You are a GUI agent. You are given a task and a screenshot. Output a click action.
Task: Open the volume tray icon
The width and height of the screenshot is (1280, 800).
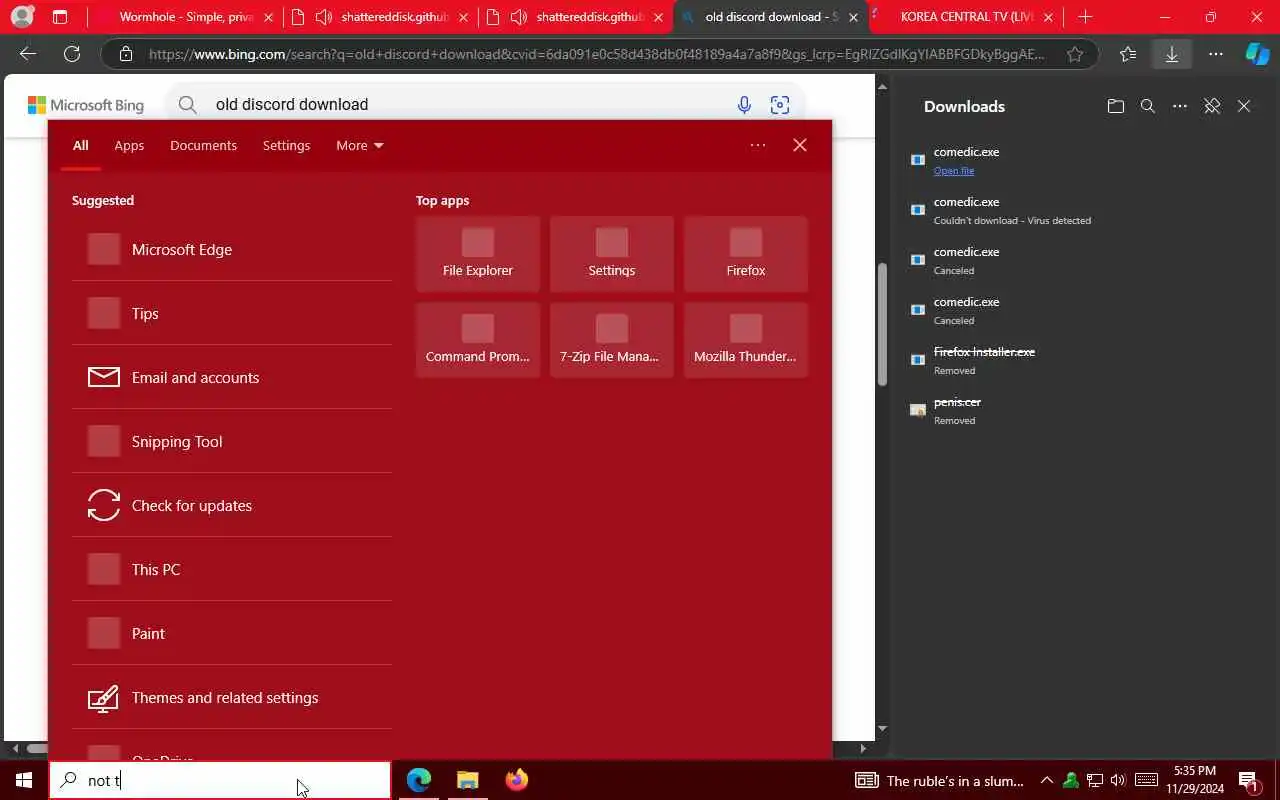click(1118, 781)
